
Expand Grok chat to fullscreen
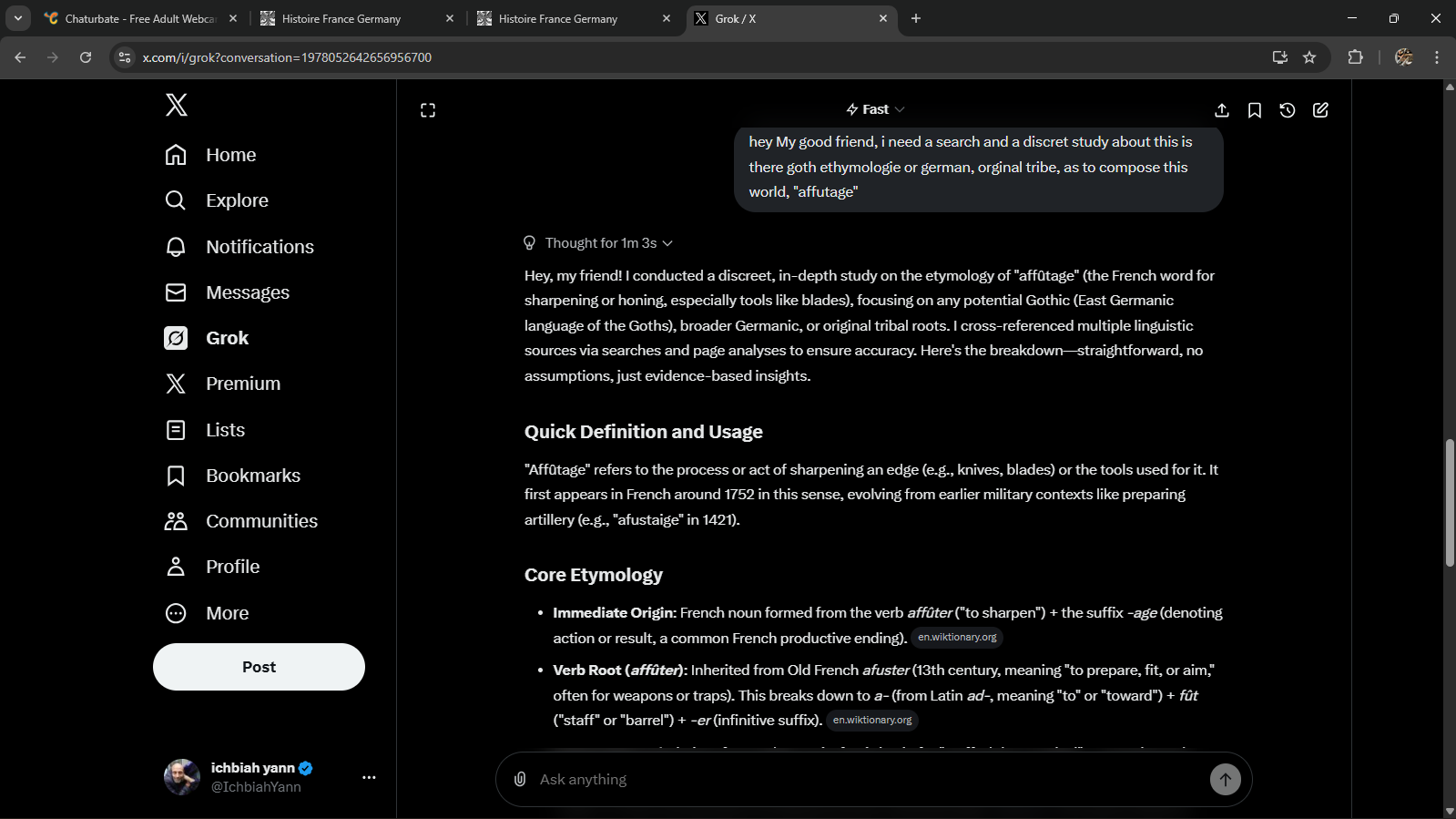point(428,110)
